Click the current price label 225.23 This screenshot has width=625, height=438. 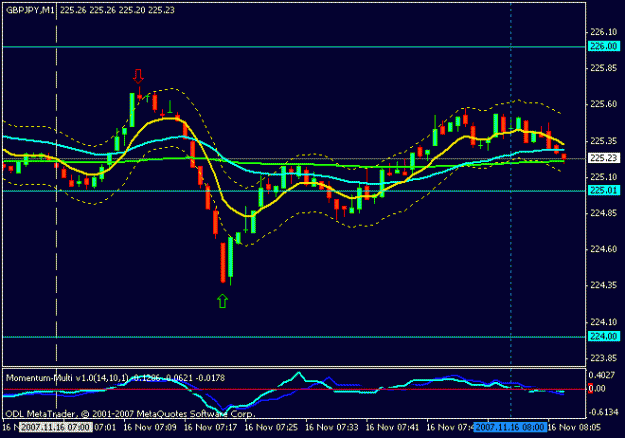coord(603,158)
